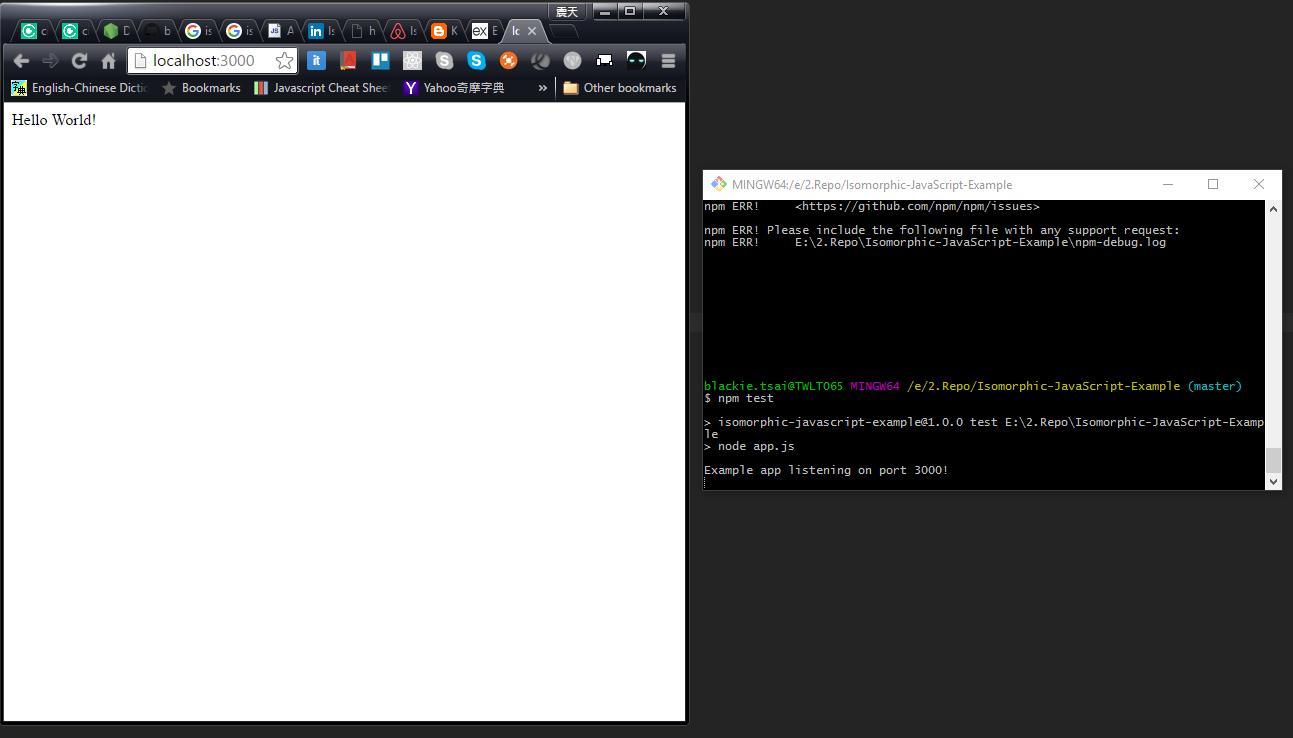Viewport: 1293px width, 738px height.
Task: Open the English-Chinese Dictionary bookmark
Action: click(80, 88)
